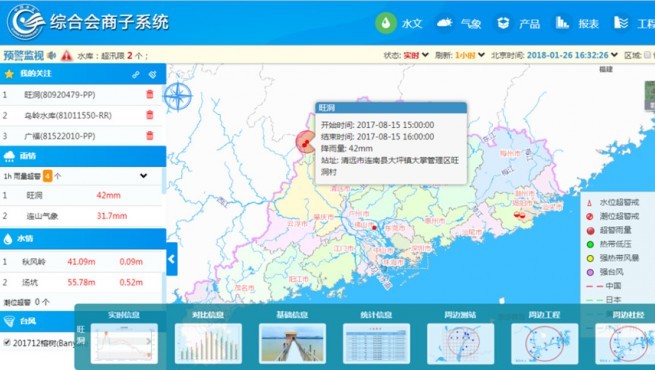Collapse the left sidebar with arrow tab
655x370 pixels.
pos(172,259)
